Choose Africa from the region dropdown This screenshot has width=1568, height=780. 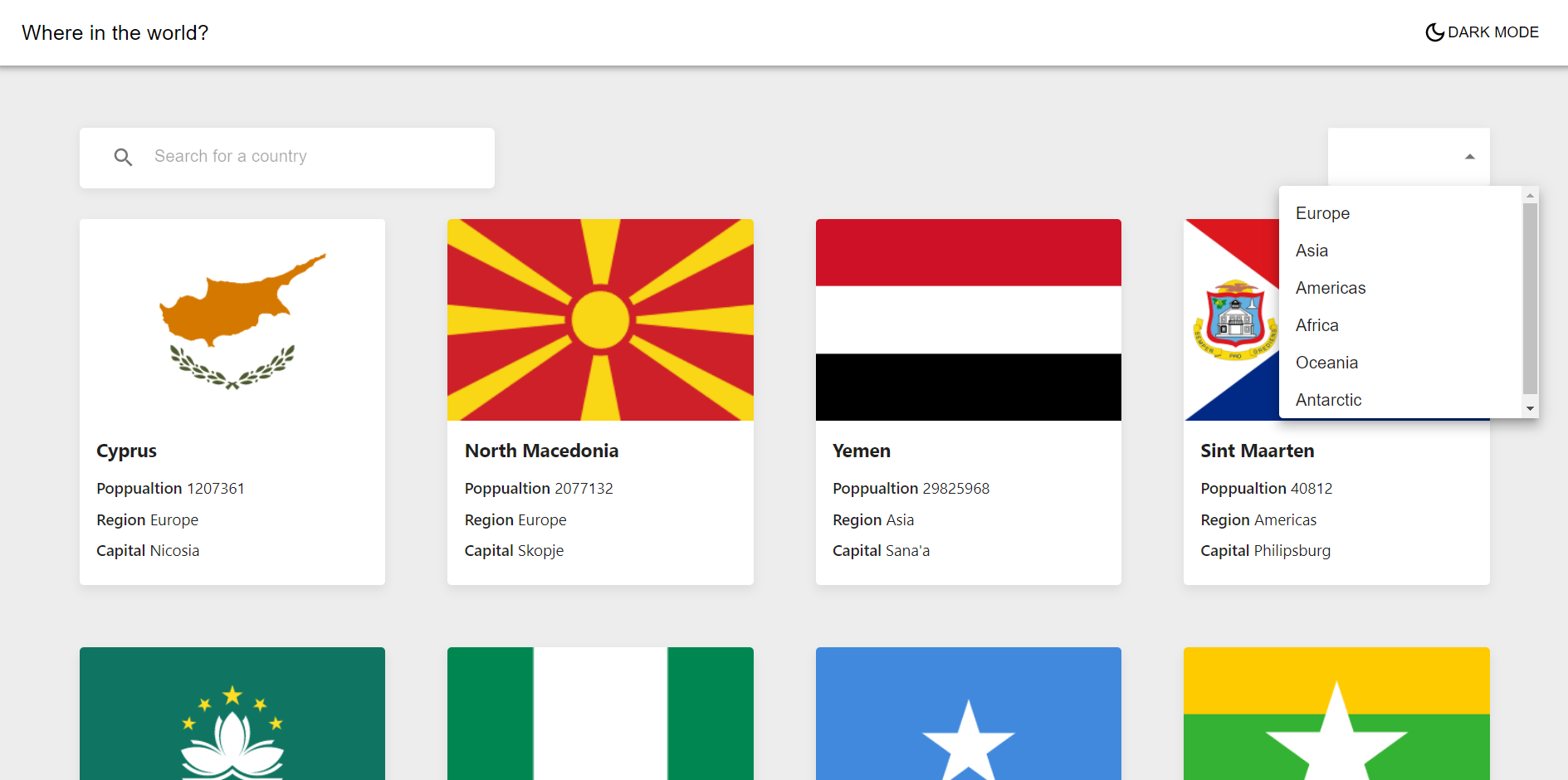pyautogui.click(x=1316, y=325)
